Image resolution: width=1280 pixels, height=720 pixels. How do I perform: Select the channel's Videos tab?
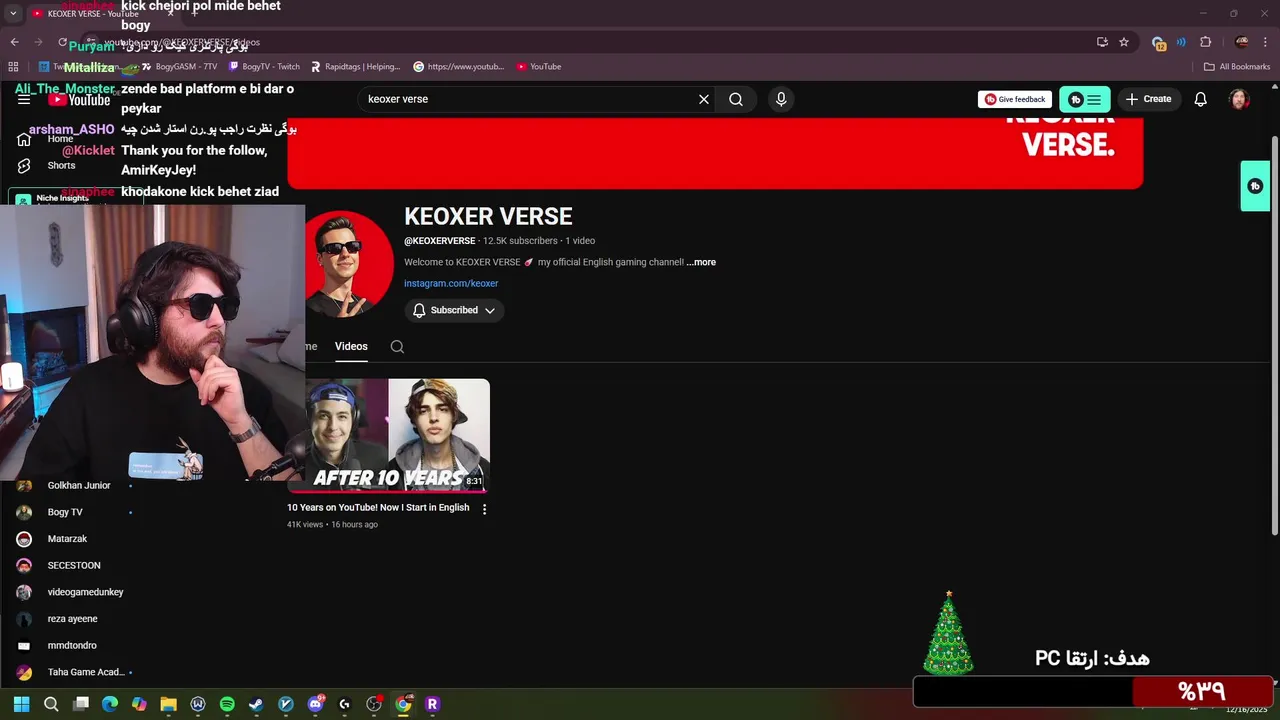click(x=351, y=346)
